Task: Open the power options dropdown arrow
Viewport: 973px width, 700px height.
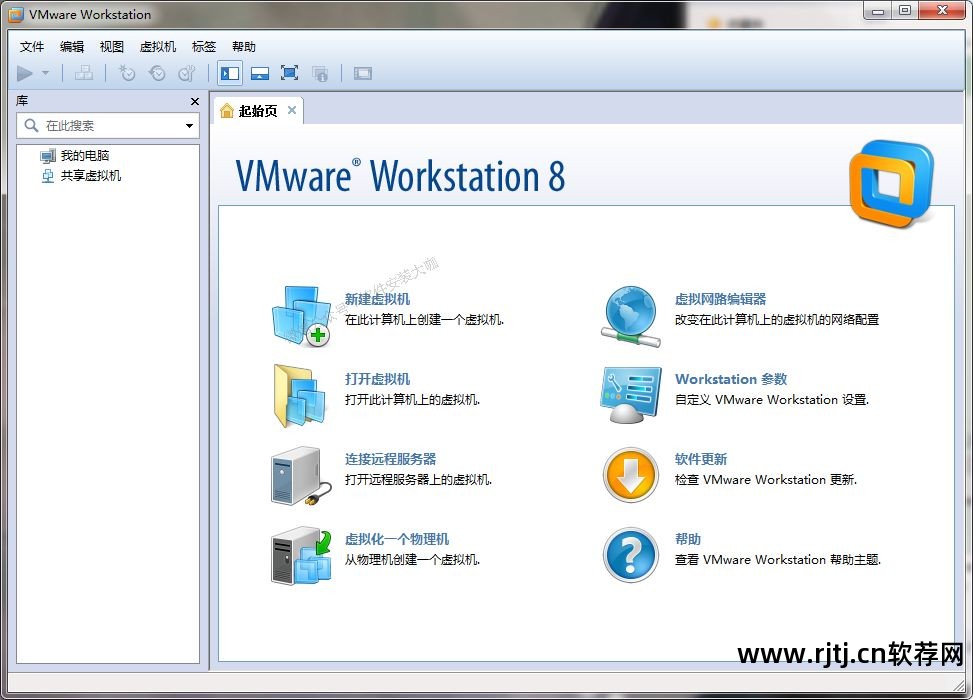Action: (45, 73)
